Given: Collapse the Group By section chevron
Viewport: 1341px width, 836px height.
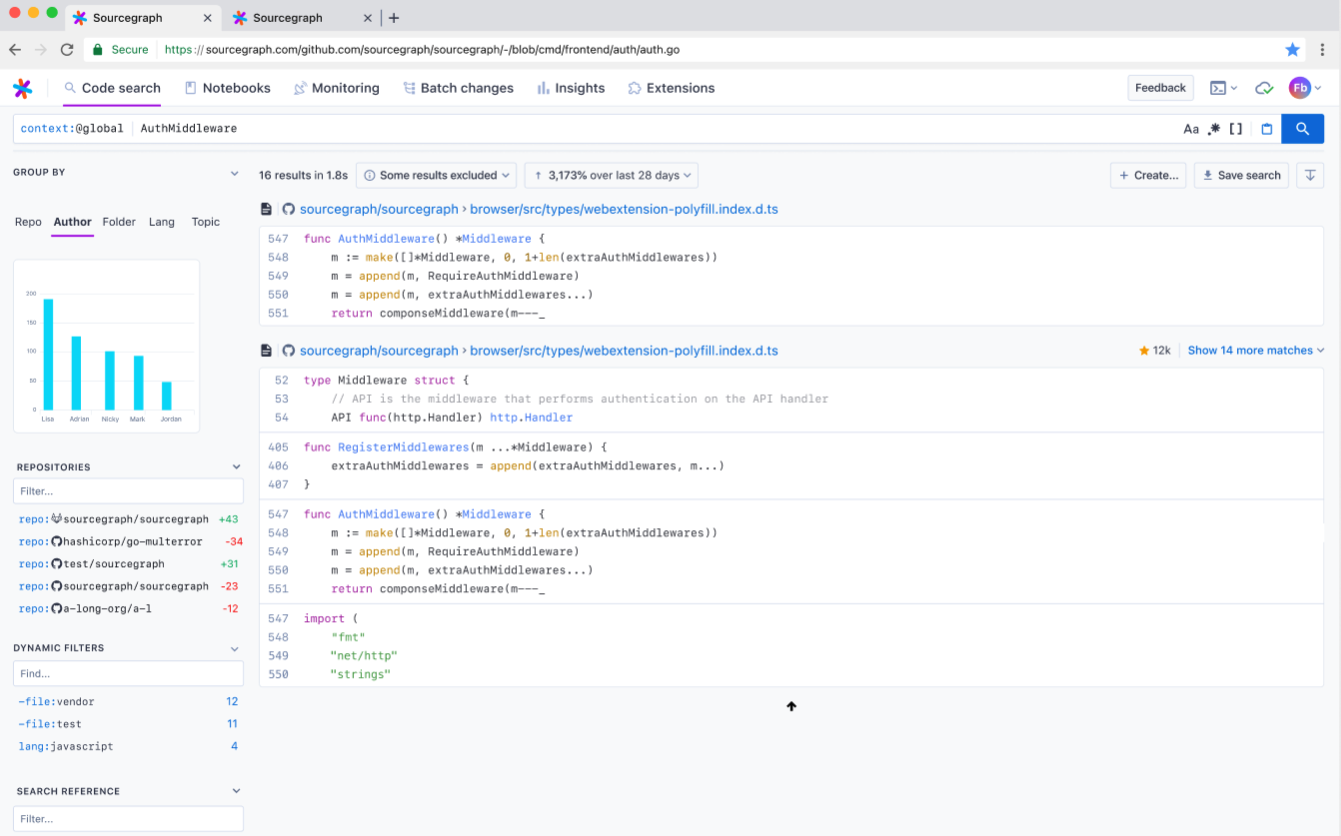Looking at the screenshot, I should (x=235, y=173).
